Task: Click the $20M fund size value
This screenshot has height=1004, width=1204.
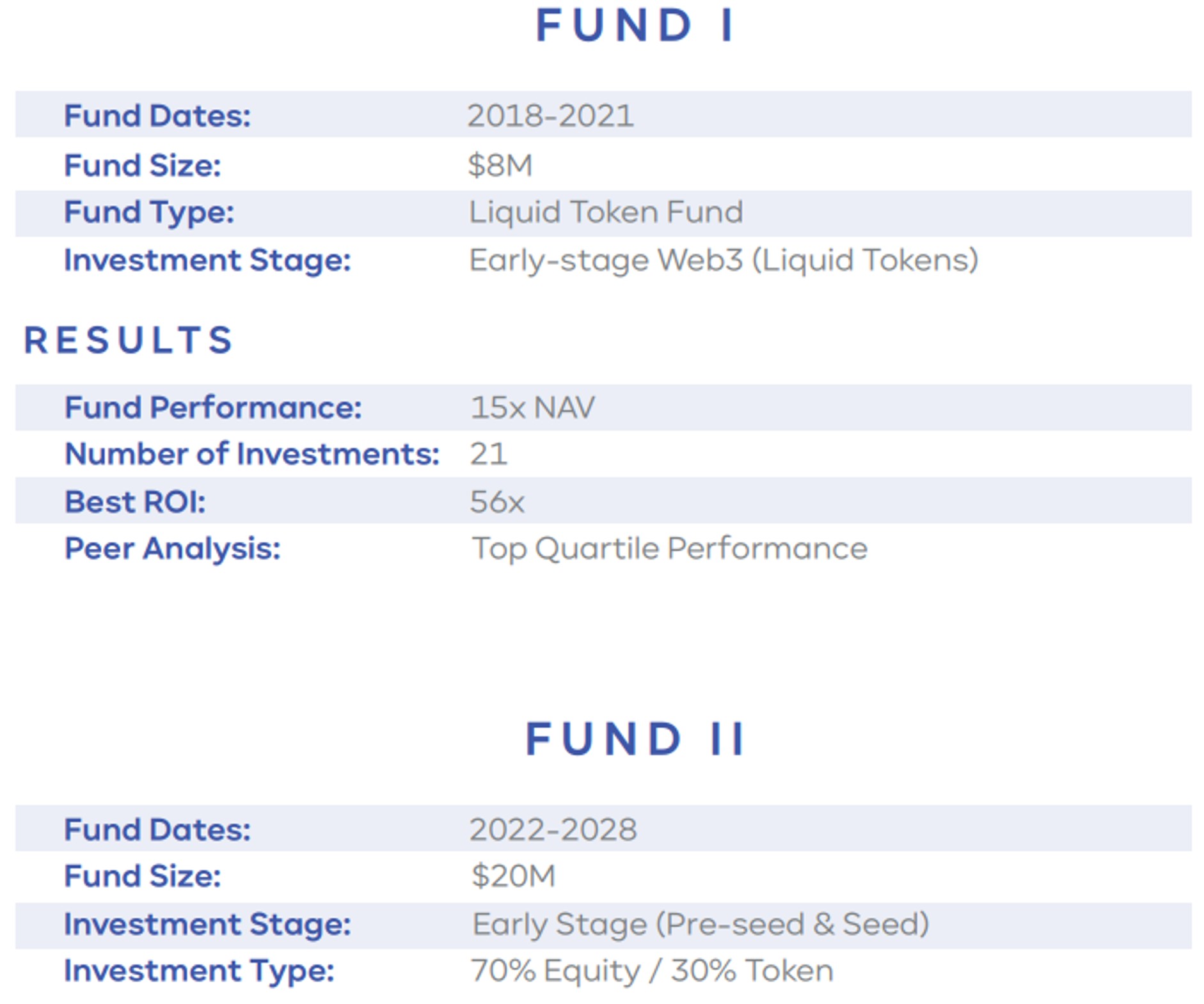Action: point(513,875)
